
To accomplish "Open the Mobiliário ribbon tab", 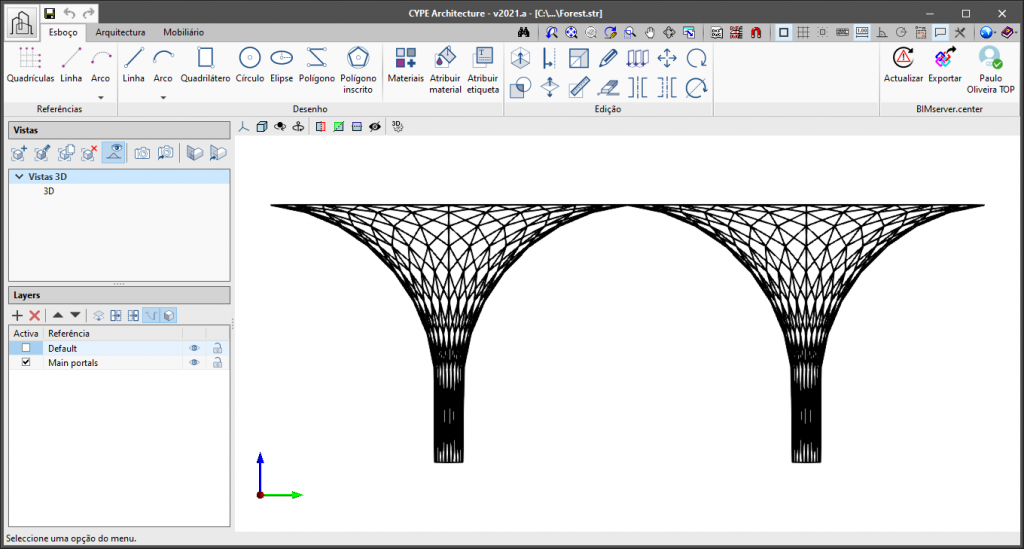I will [183, 32].
